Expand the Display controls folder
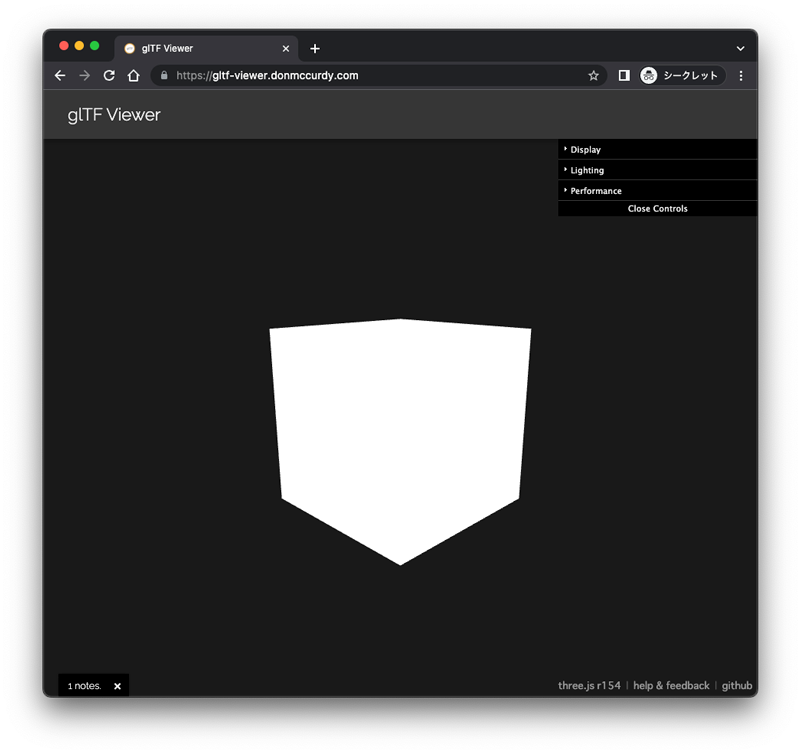Screen dimensions: 800x753 (658, 149)
